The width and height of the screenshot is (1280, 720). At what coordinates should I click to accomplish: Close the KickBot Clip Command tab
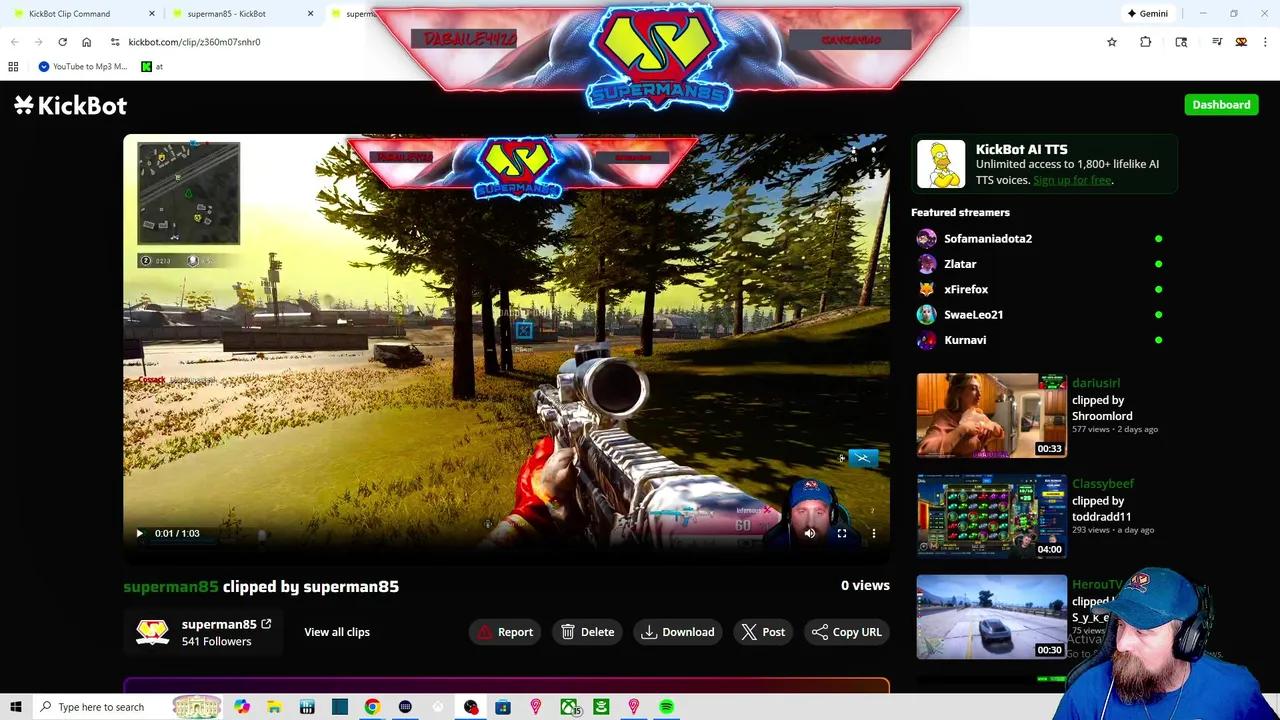pyautogui.click(x=152, y=14)
